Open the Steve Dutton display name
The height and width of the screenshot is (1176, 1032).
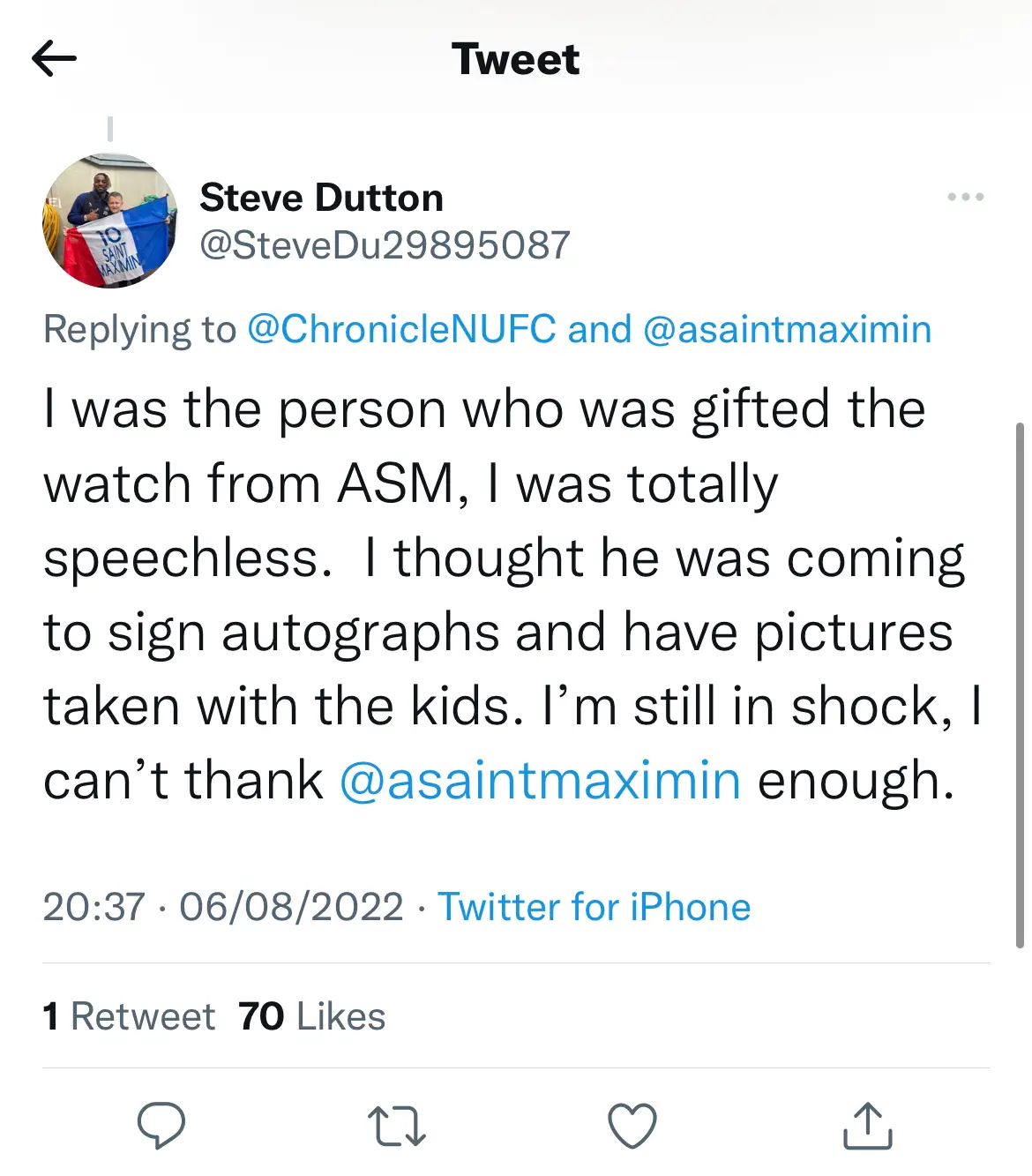coord(321,198)
